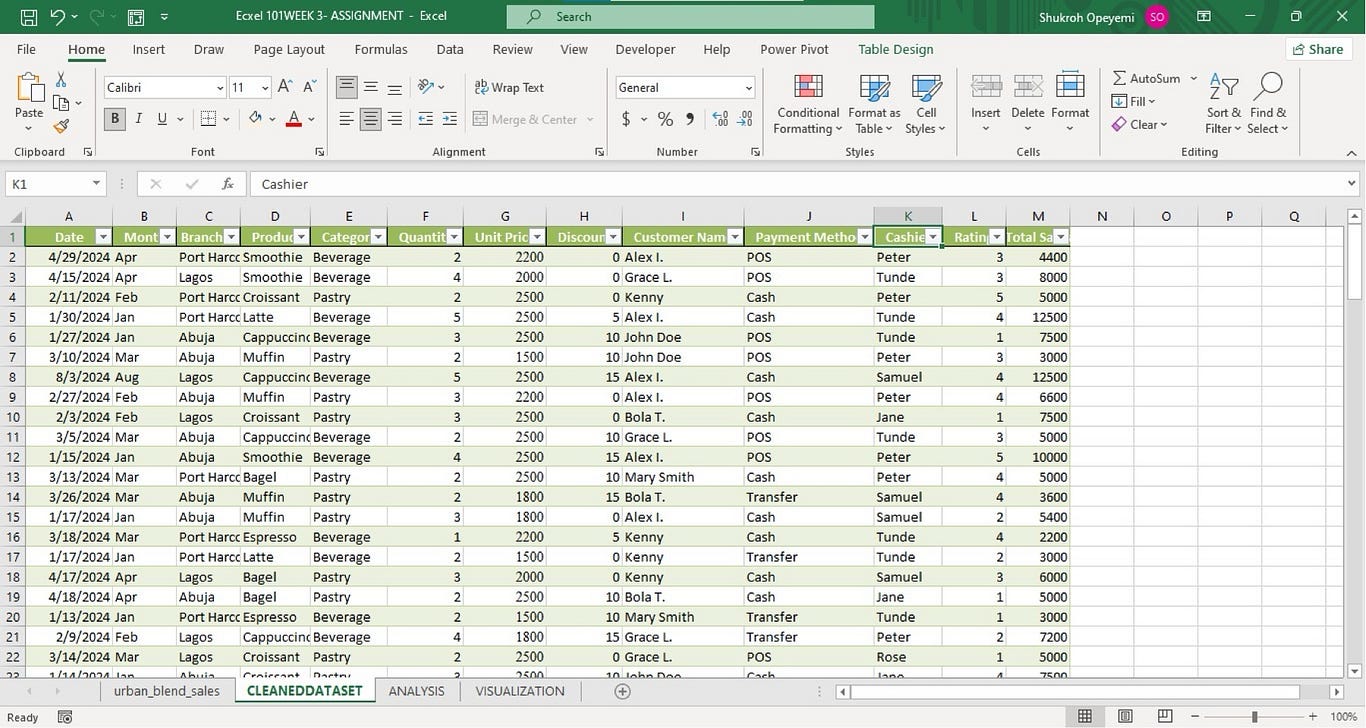Click the Save icon in the title bar
The width and height of the screenshot is (1366, 728).
click(x=29, y=16)
